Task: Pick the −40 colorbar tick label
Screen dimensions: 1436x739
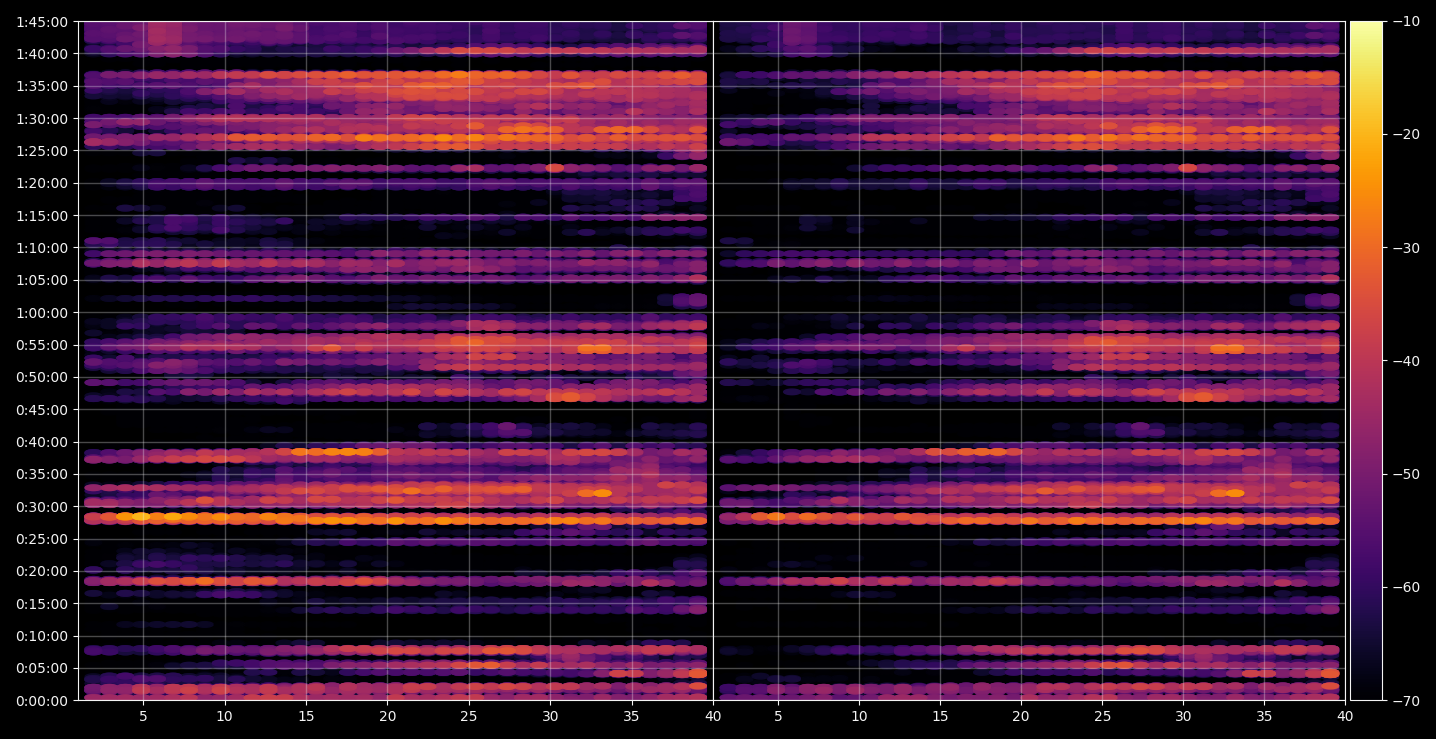Action: coord(1406,361)
